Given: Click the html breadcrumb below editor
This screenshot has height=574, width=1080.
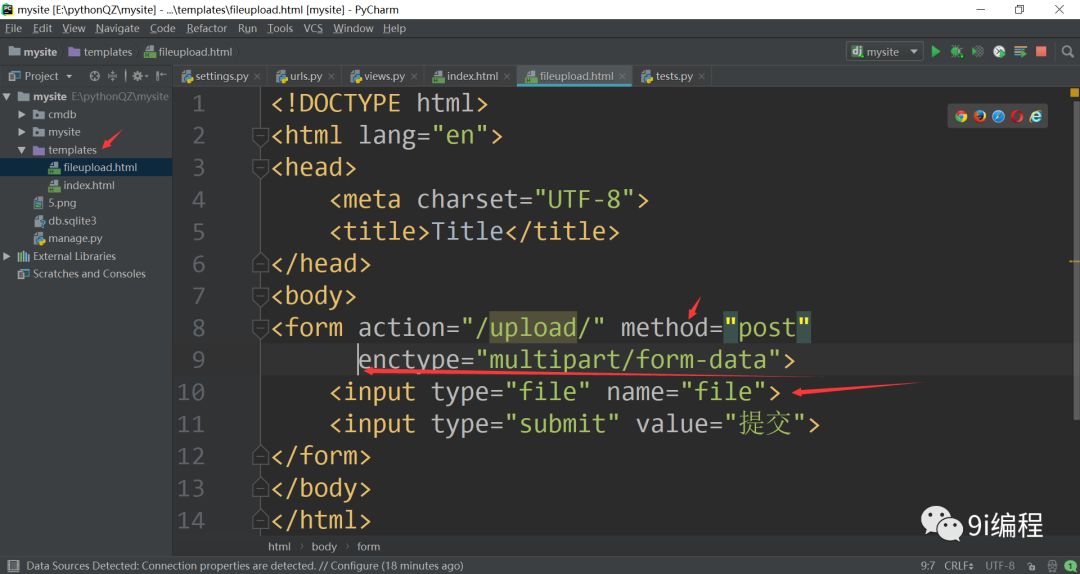Looking at the screenshot, I should [x=279, y=546].
